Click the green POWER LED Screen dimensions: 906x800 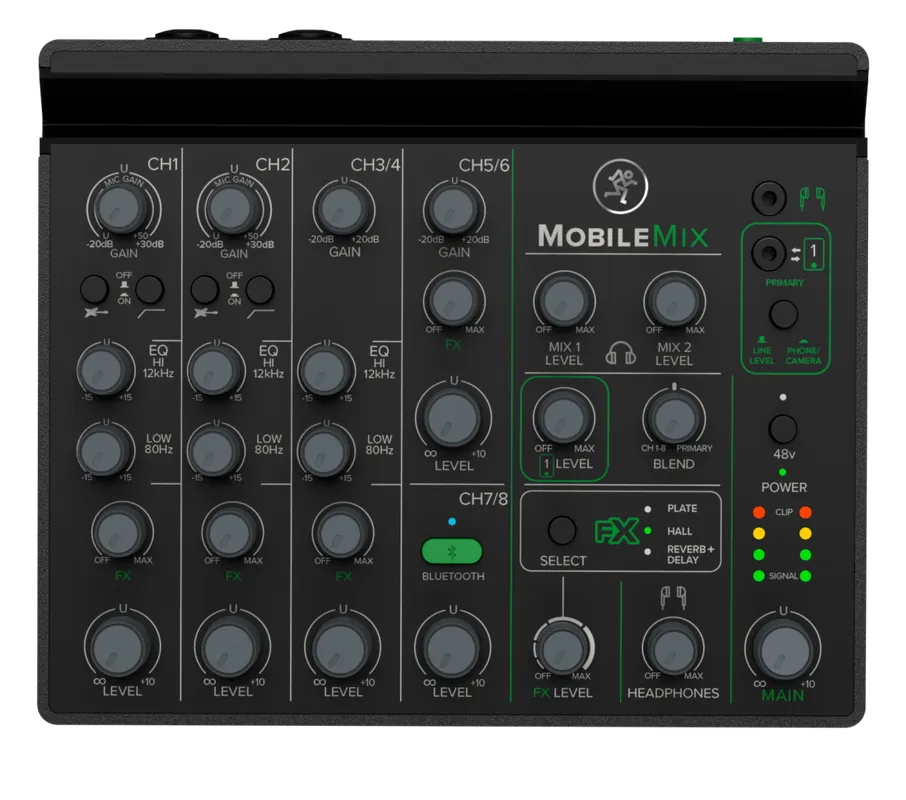pos(782,472)
